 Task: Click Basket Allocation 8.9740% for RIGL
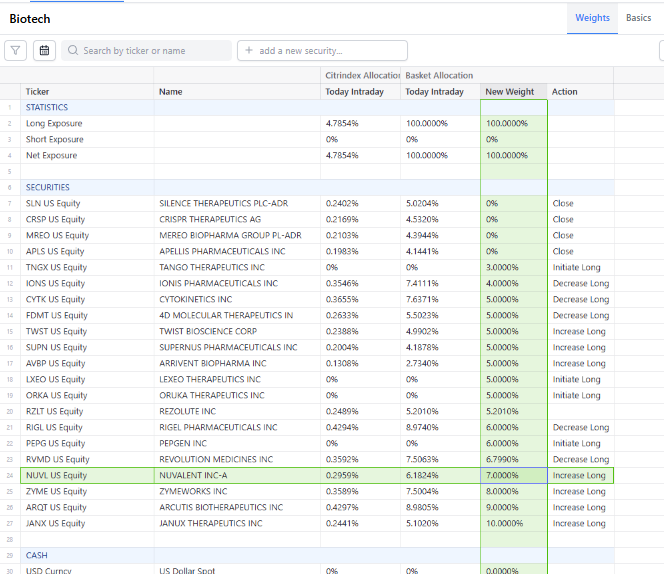440,427
